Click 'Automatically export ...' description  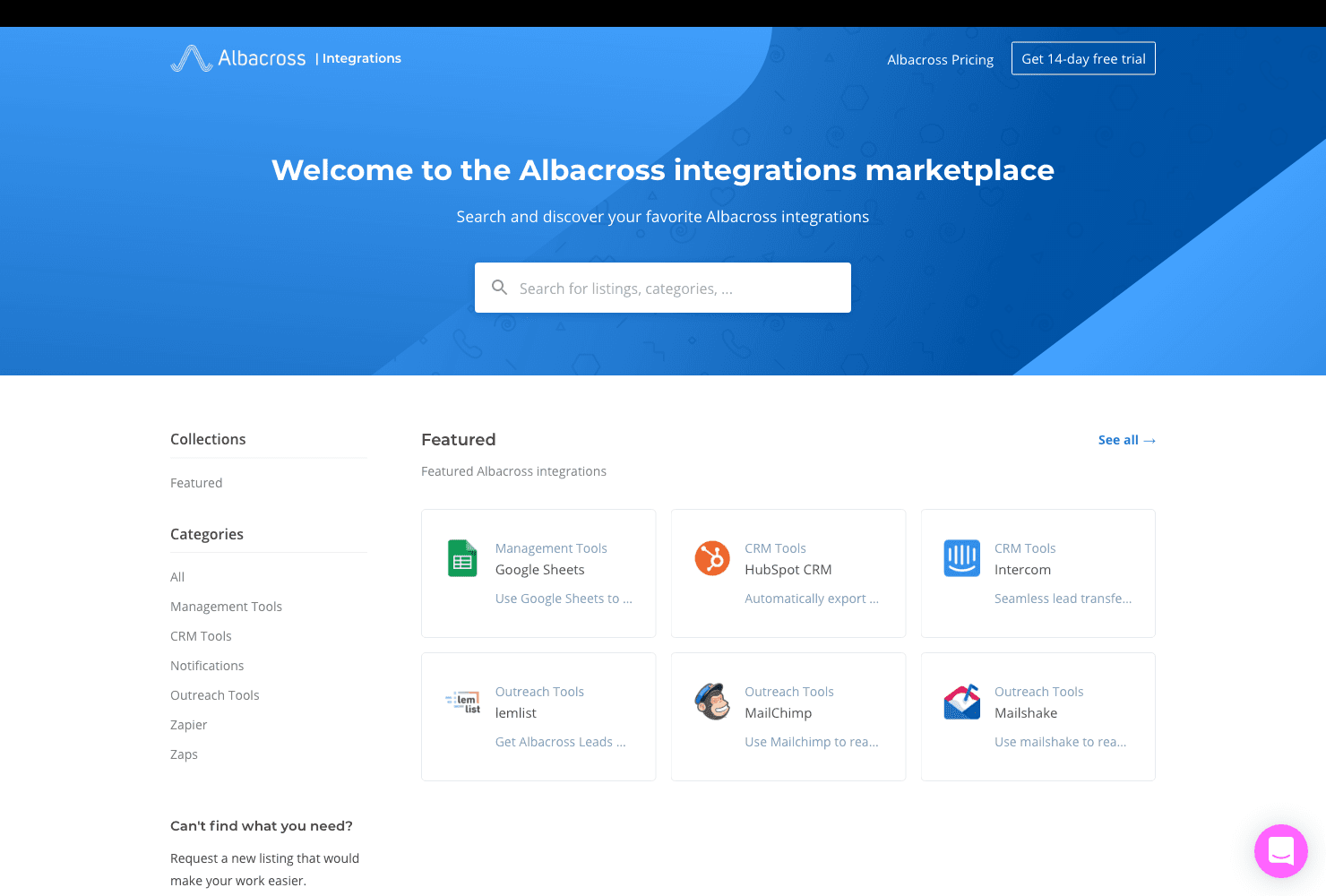point(812,599)
